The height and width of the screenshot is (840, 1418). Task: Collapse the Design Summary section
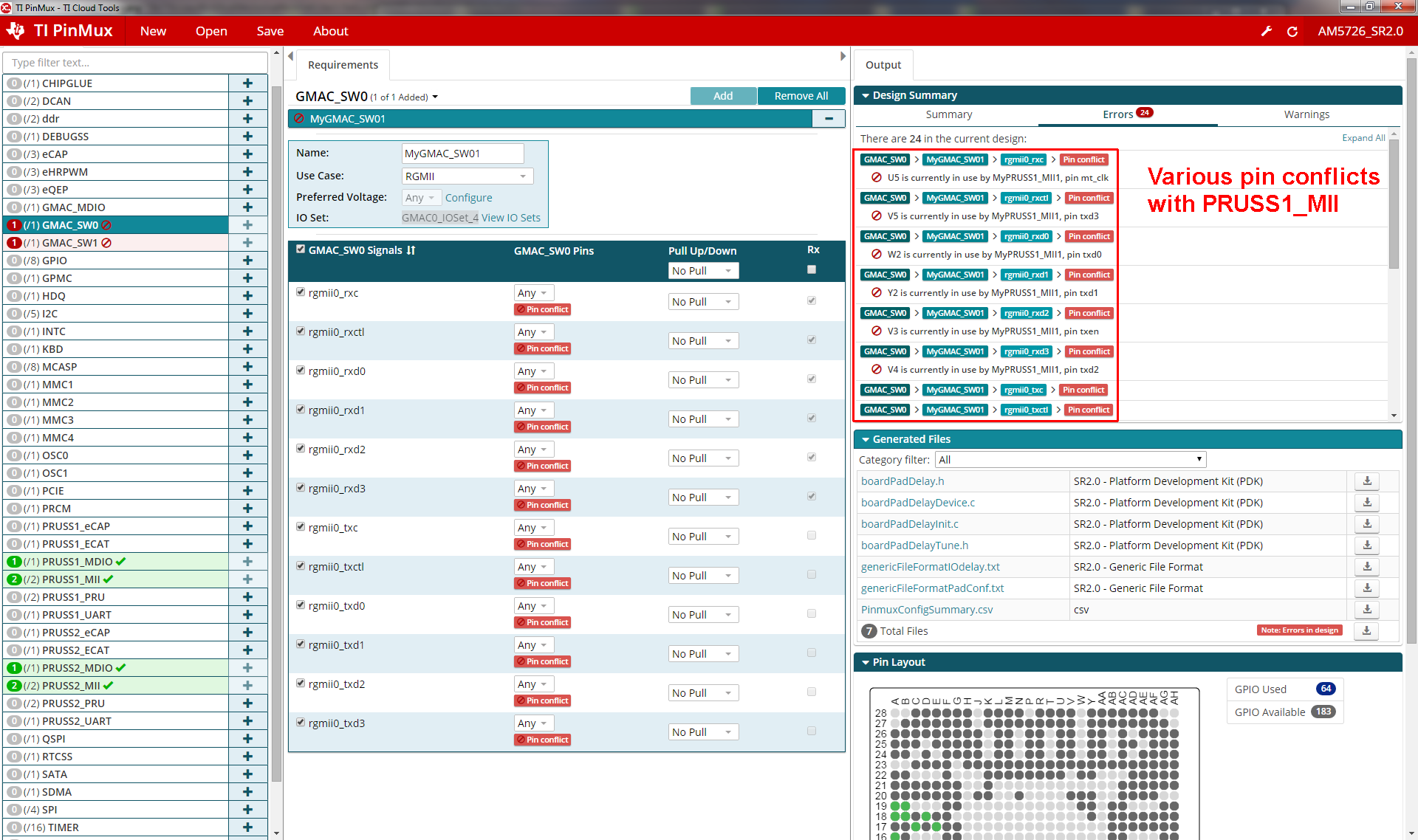[866, 96]
